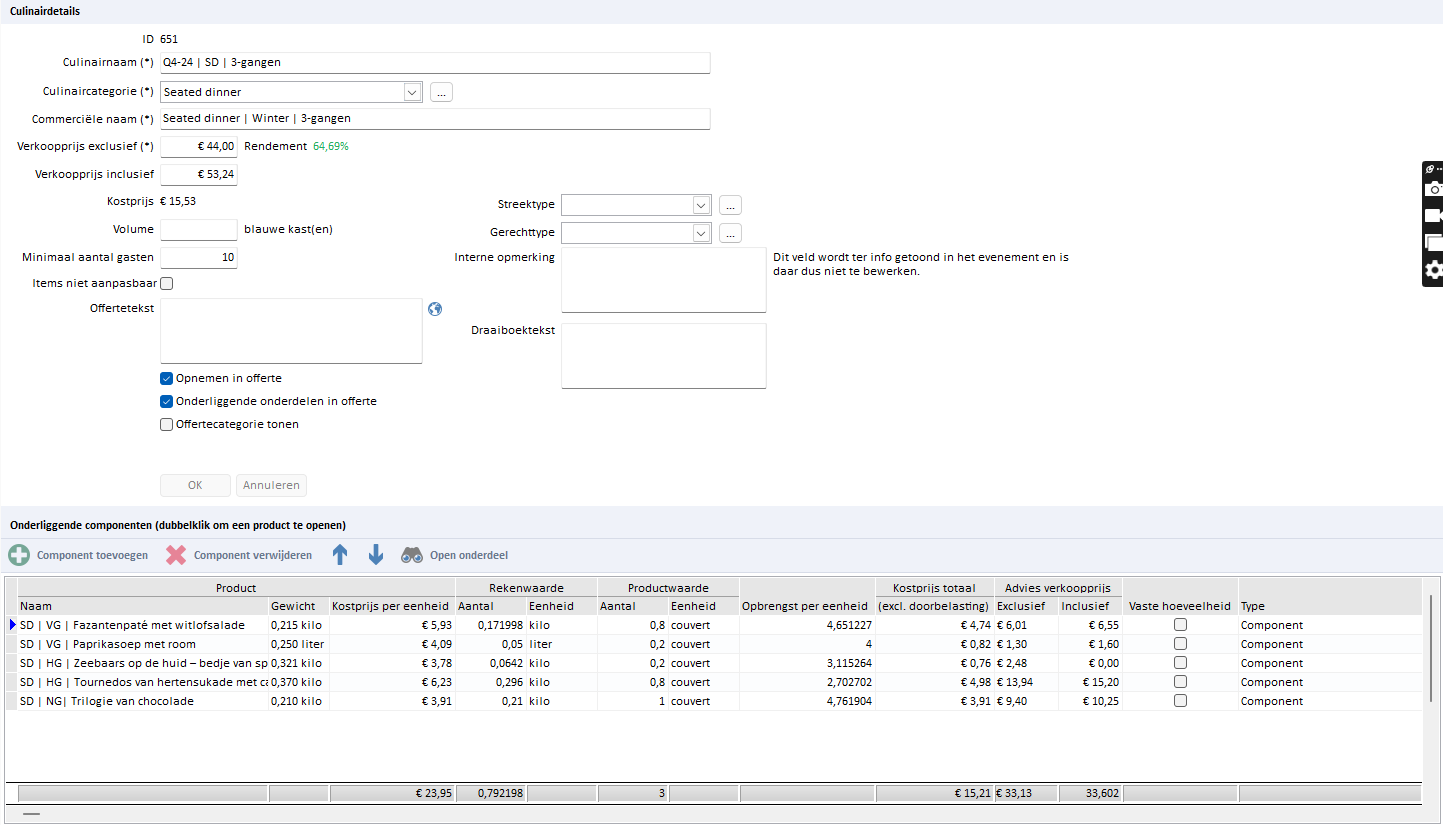Click the Rendement value 64,69%
The width and height of the screenshot is (1443, 825).
[331, 146]
